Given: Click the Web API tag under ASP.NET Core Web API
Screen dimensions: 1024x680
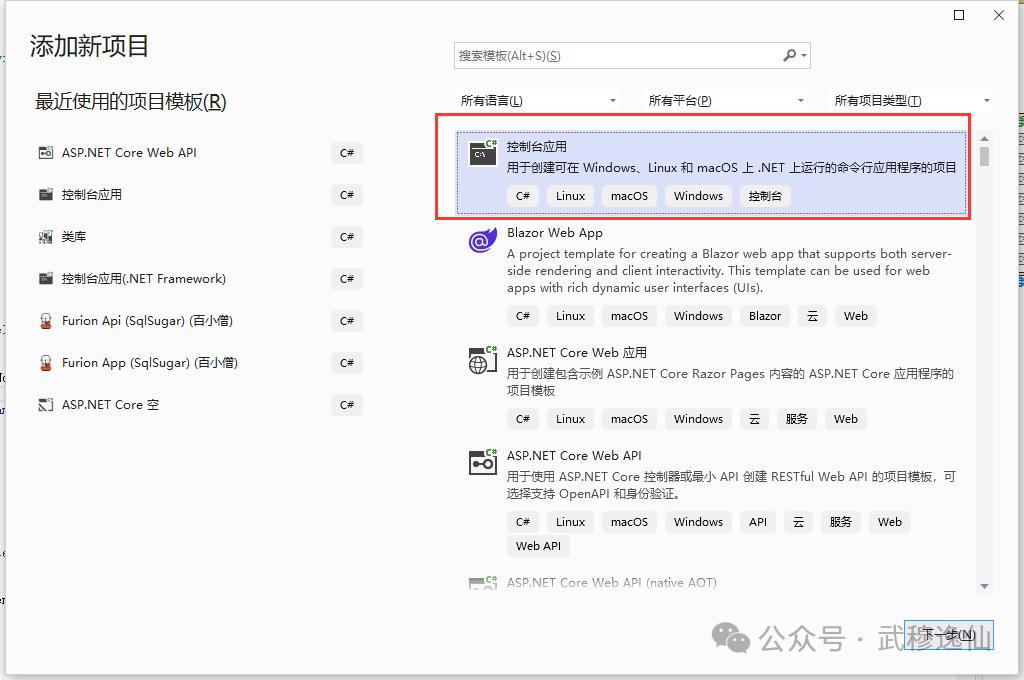Looking at the screenshot, I should click(x=538, y=546).
